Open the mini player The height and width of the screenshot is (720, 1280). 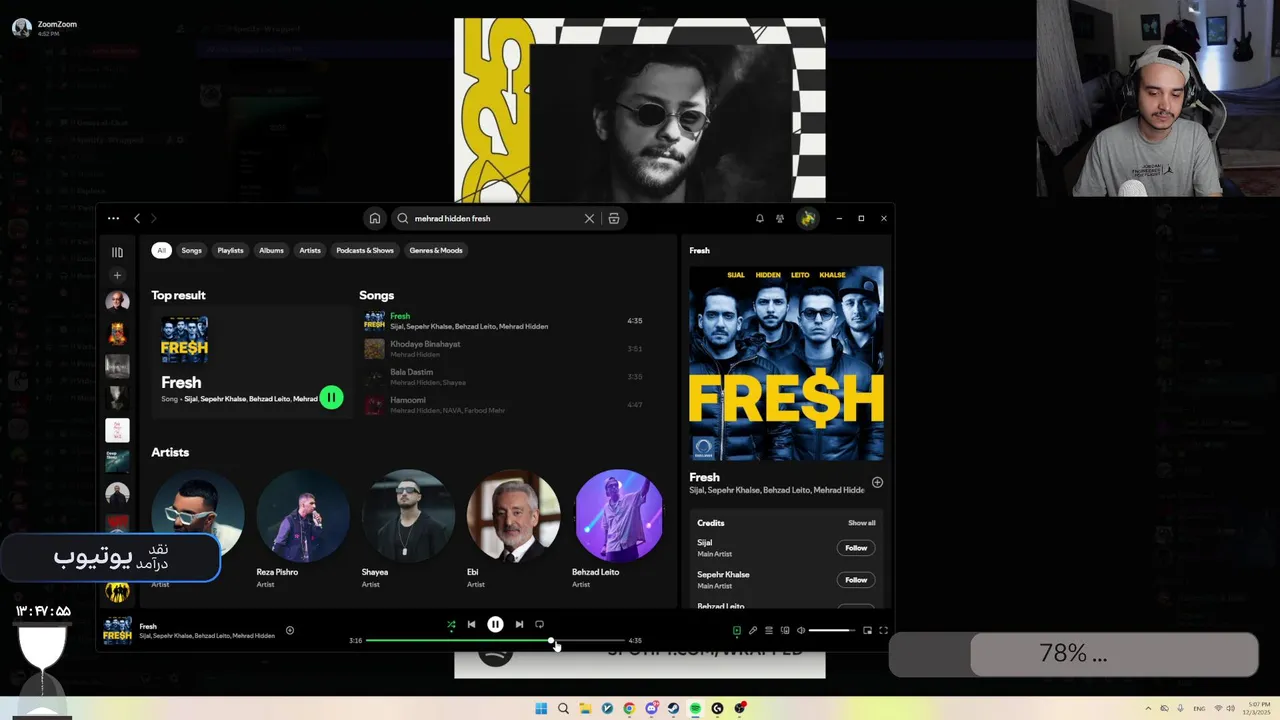coord(867,630)
